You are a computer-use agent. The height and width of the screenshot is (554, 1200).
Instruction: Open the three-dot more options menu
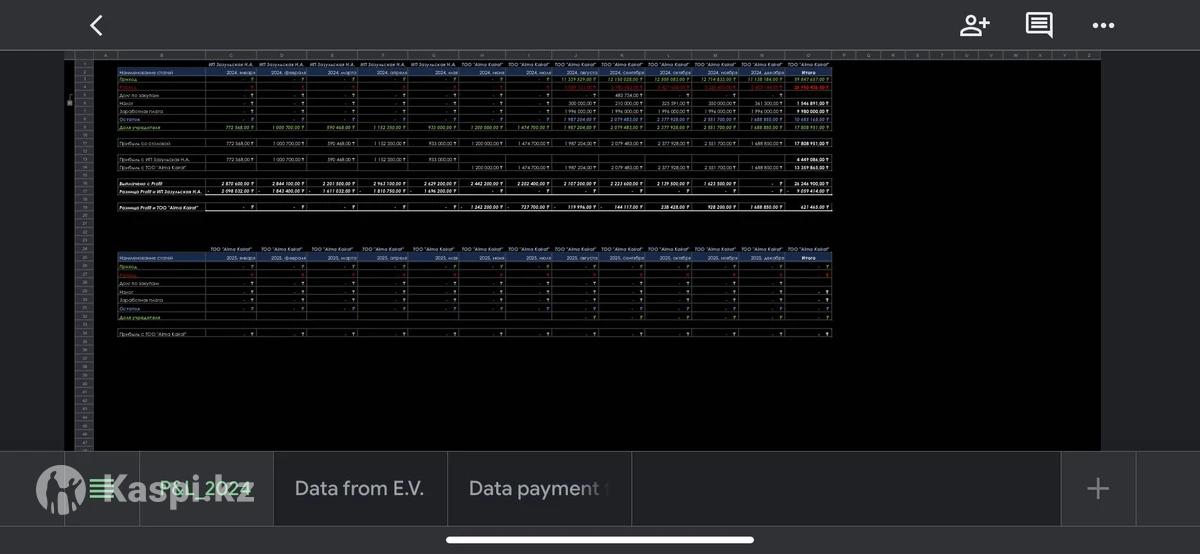click(1103, 26)
